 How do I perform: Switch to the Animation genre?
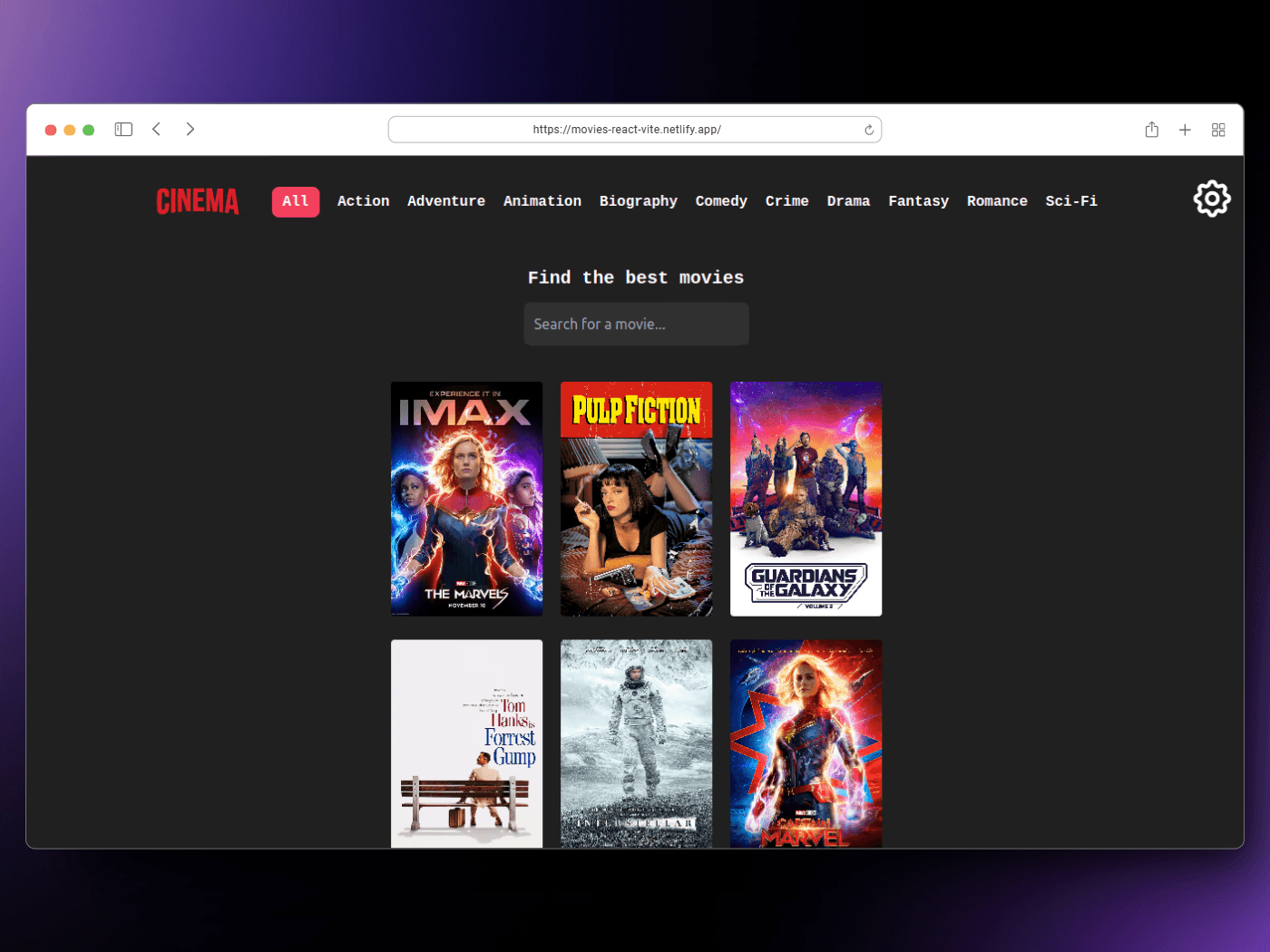pos(542,201)
